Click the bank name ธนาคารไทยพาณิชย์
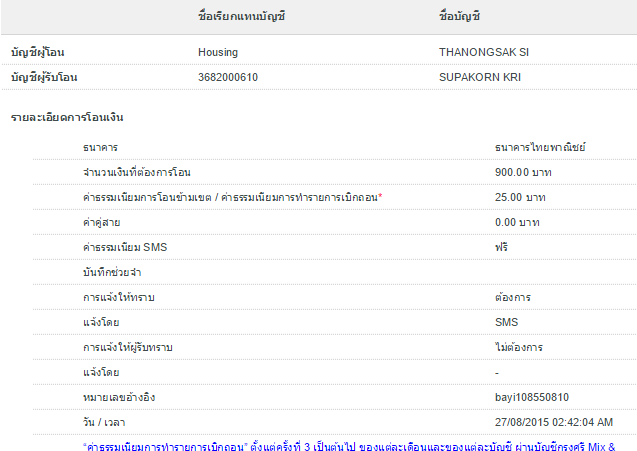This screenshot has width=637, height=451. pos(540,147)
